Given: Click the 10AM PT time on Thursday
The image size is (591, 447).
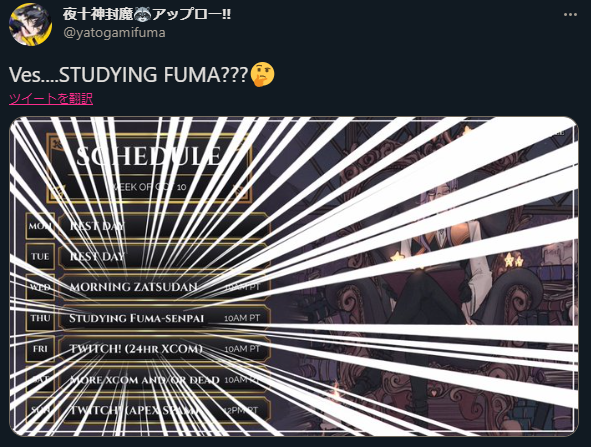Looking at the screenshot, I should [242, 318].
